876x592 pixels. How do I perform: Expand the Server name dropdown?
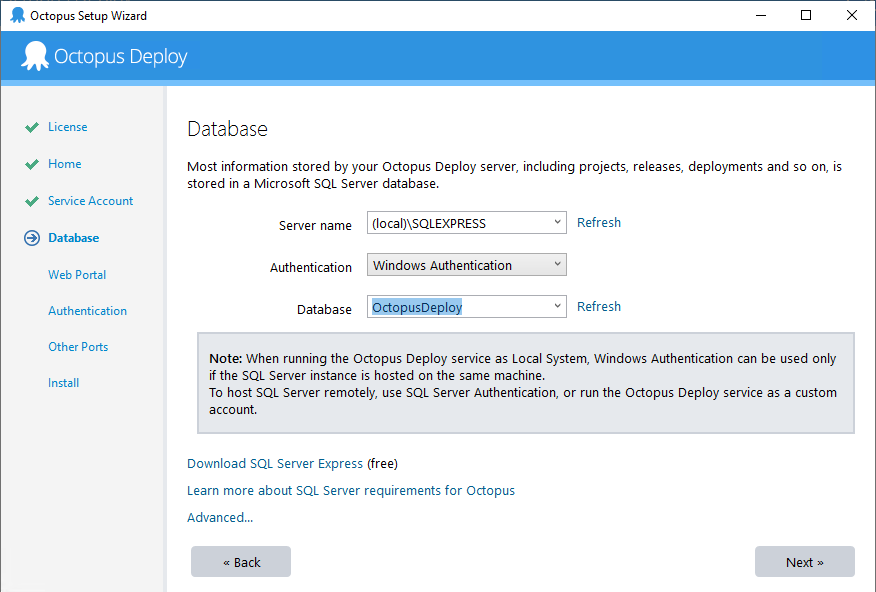pos(557,223)
